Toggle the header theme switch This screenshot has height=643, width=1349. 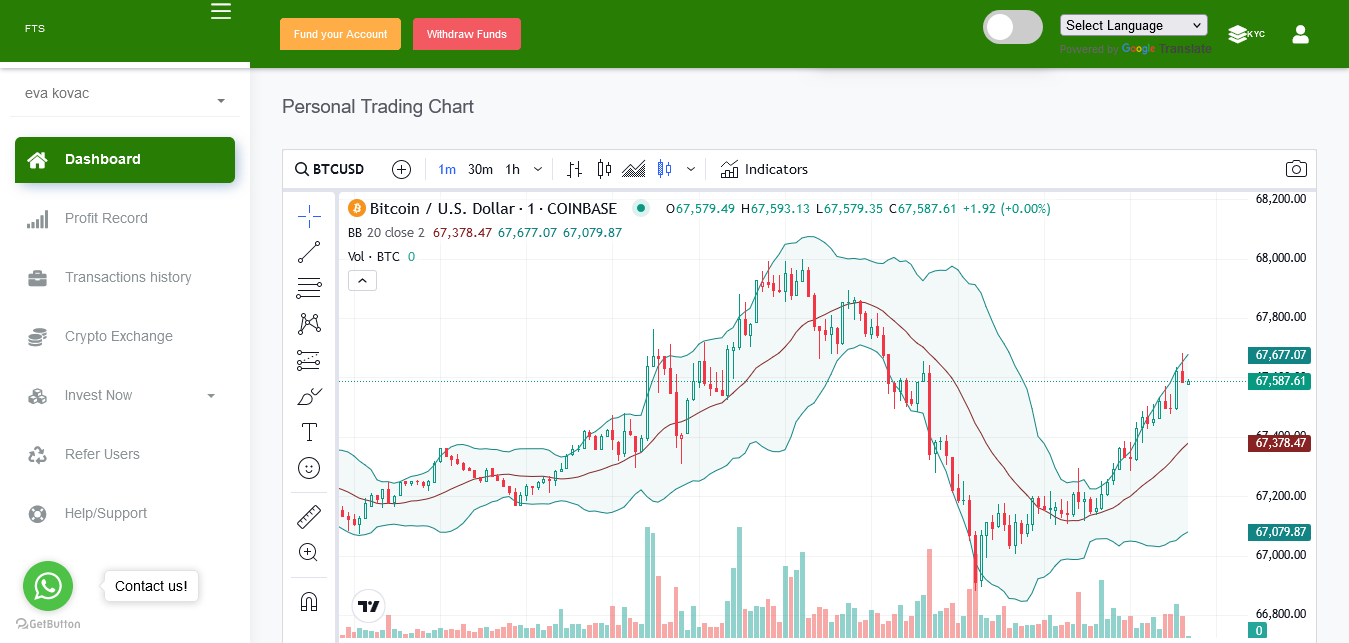(1013, 27)
